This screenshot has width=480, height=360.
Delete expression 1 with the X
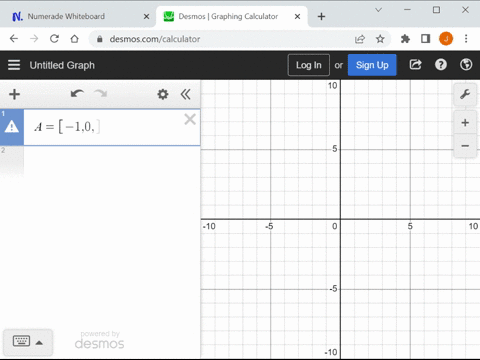[x=190, y=119]
